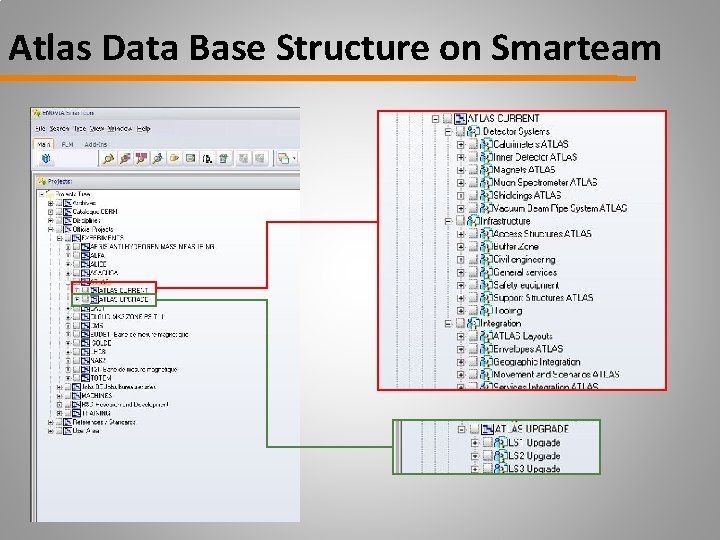Switch to the Main tab
720x540 pixels.
point(44,144)
